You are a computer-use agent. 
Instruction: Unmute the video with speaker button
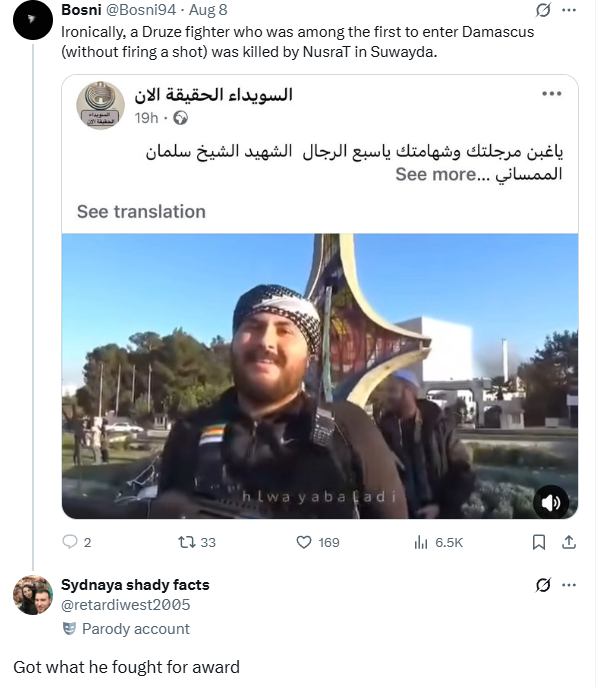point(551,502)
